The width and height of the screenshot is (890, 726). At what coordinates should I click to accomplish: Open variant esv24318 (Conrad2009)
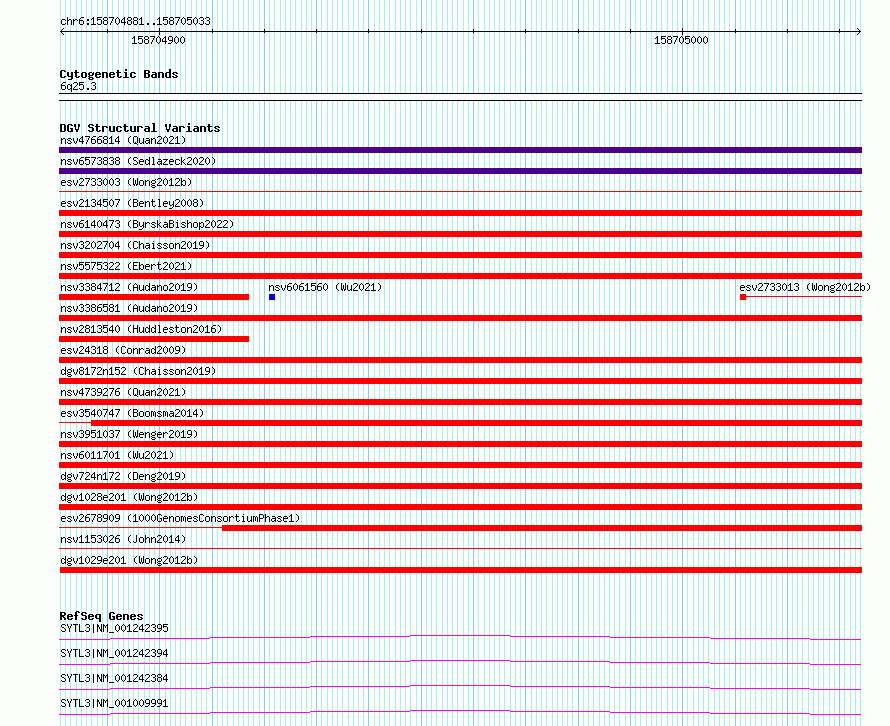(x=123, y=350)
